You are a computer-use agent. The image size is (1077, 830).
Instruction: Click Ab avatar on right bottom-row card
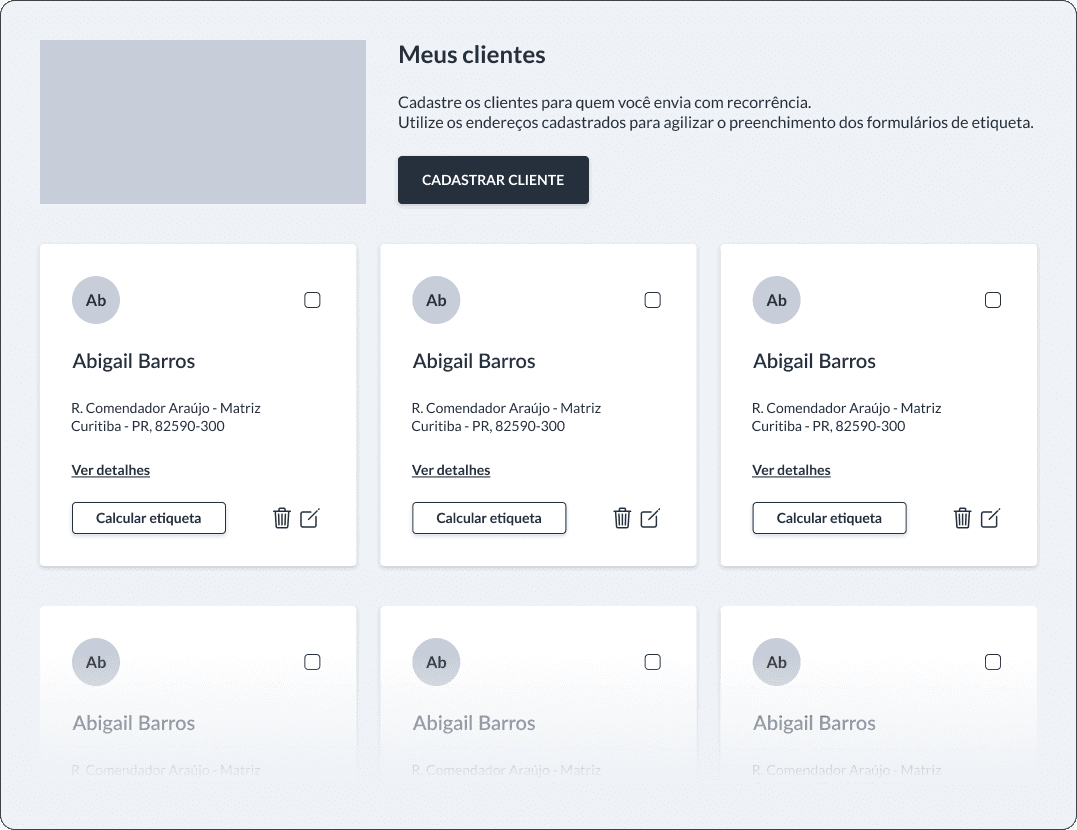point(777,662)
